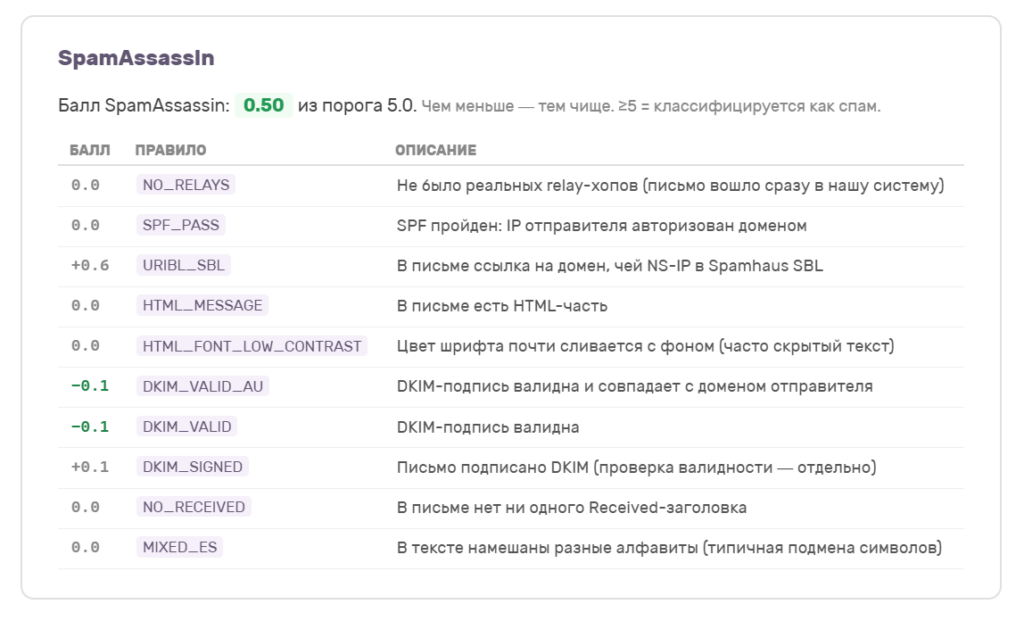Select the 0.50 score badge
Screen dimensions: 1024x621
tap(263, 105)
